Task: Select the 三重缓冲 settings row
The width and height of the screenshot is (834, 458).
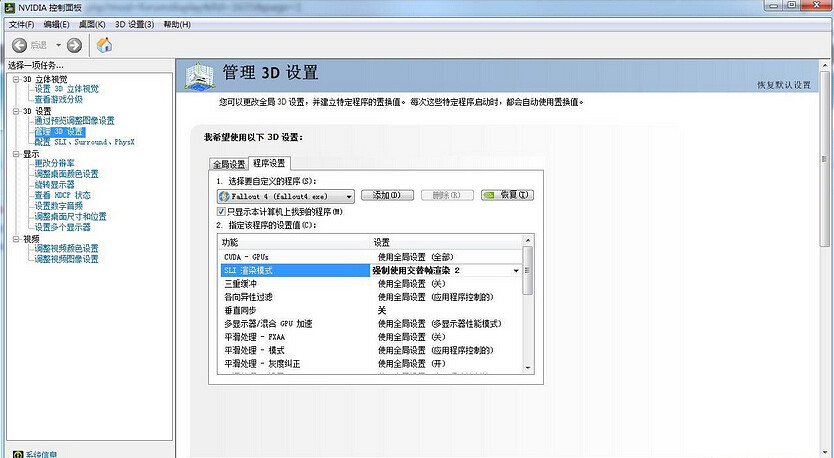Action: pyautogui.click(x=371, y=284)
